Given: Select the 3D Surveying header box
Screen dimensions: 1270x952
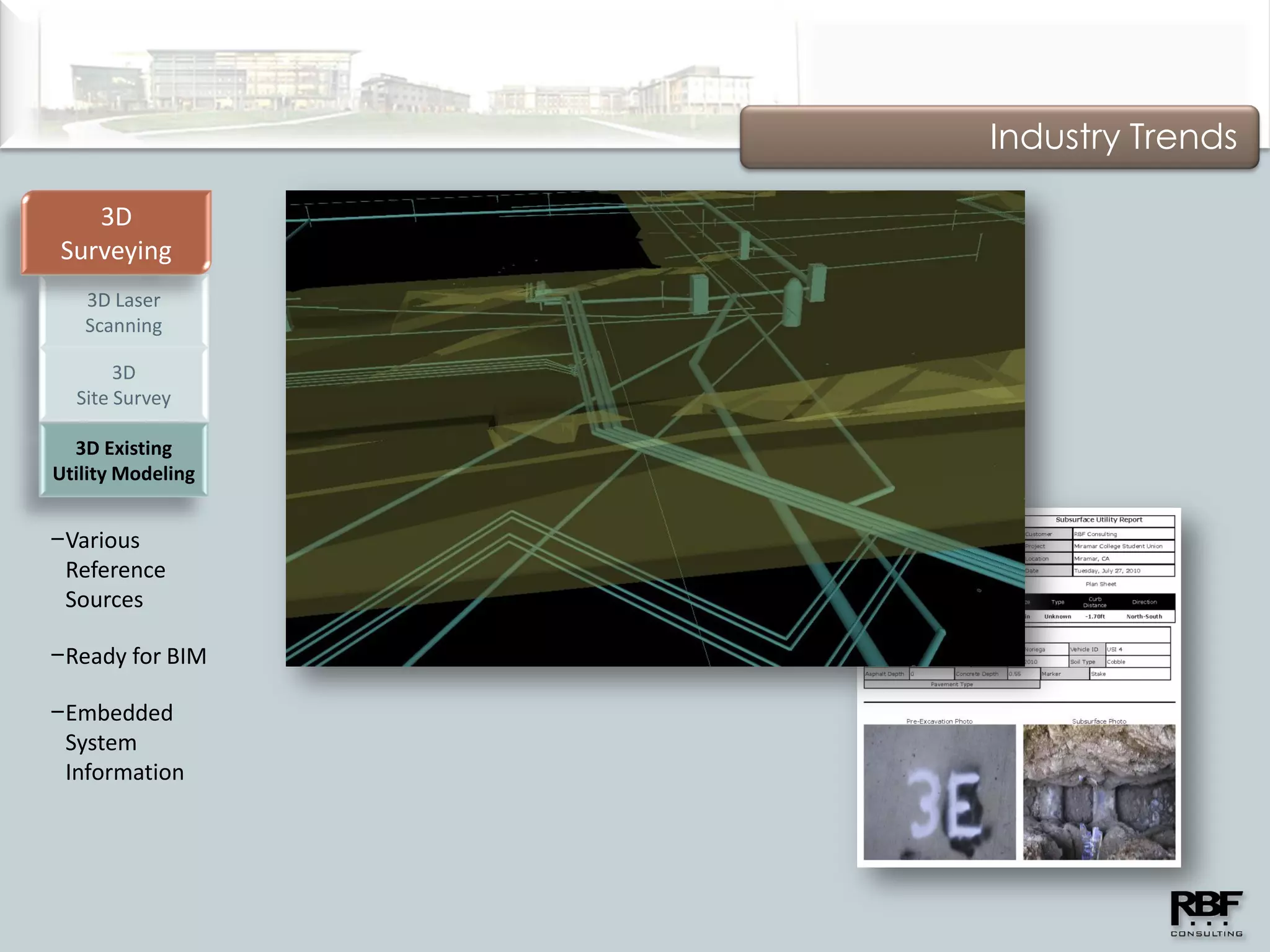Looking at the screenshot, I should [117, 233].
